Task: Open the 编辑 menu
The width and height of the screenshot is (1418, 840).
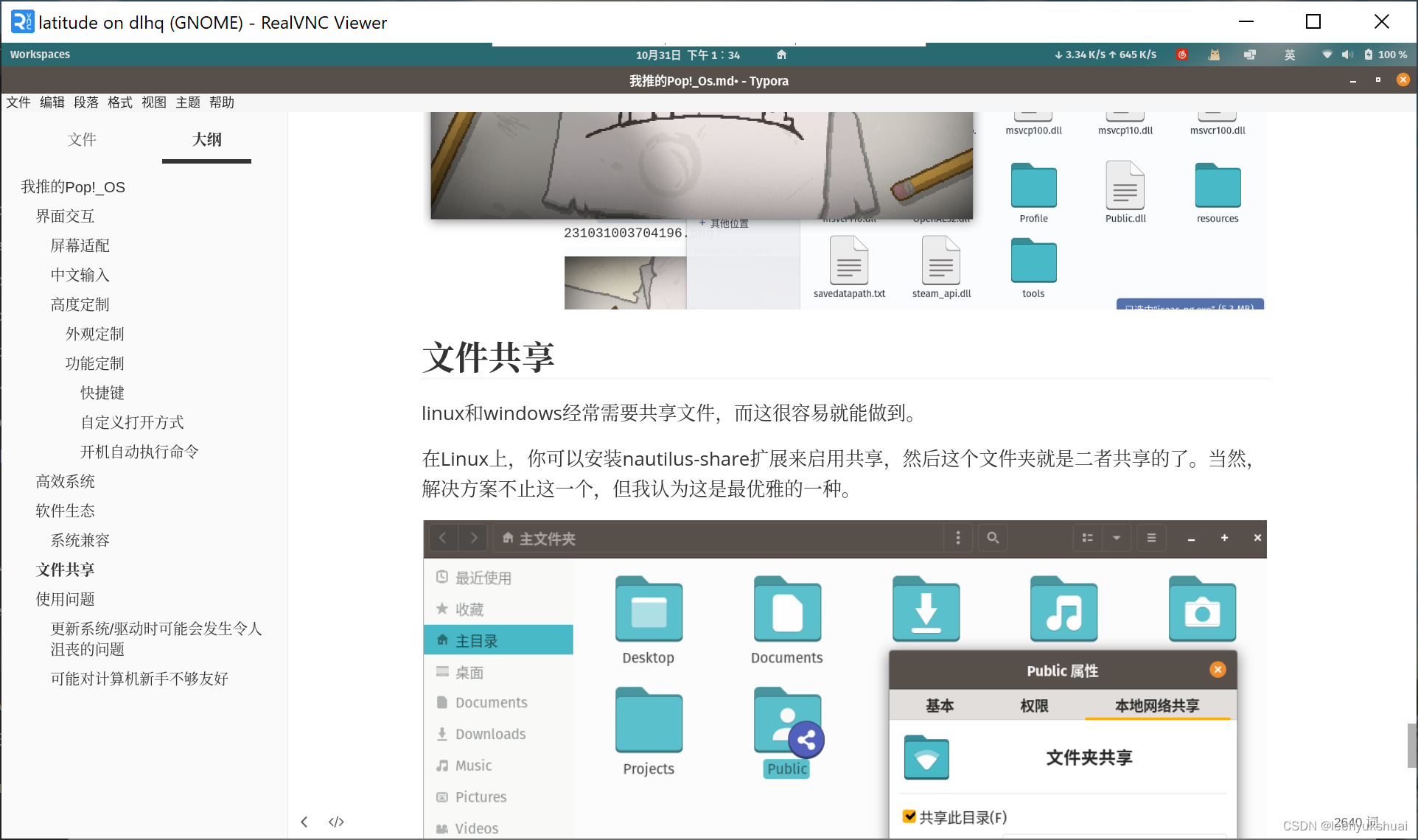Action: [52, 102]
